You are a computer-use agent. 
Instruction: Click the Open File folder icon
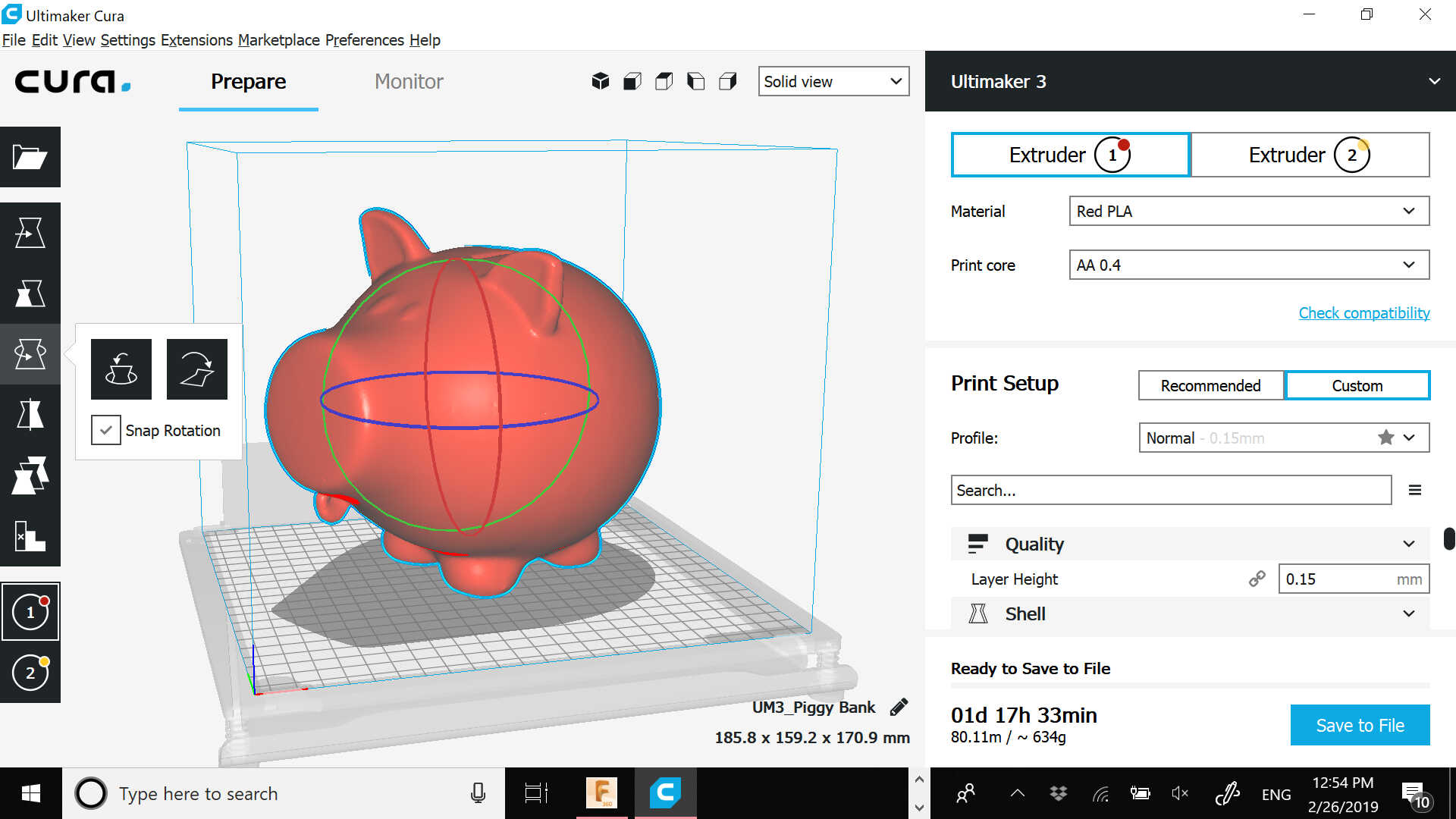click(x=30, y=157)
